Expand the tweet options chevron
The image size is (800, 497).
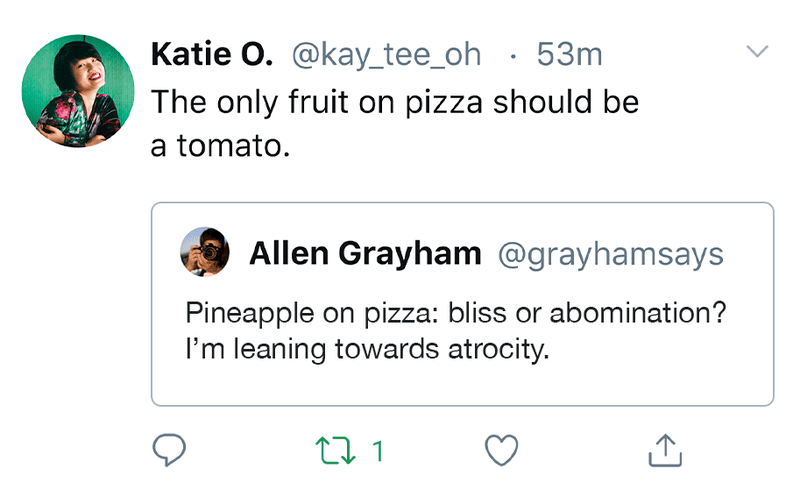coord(758,51)
